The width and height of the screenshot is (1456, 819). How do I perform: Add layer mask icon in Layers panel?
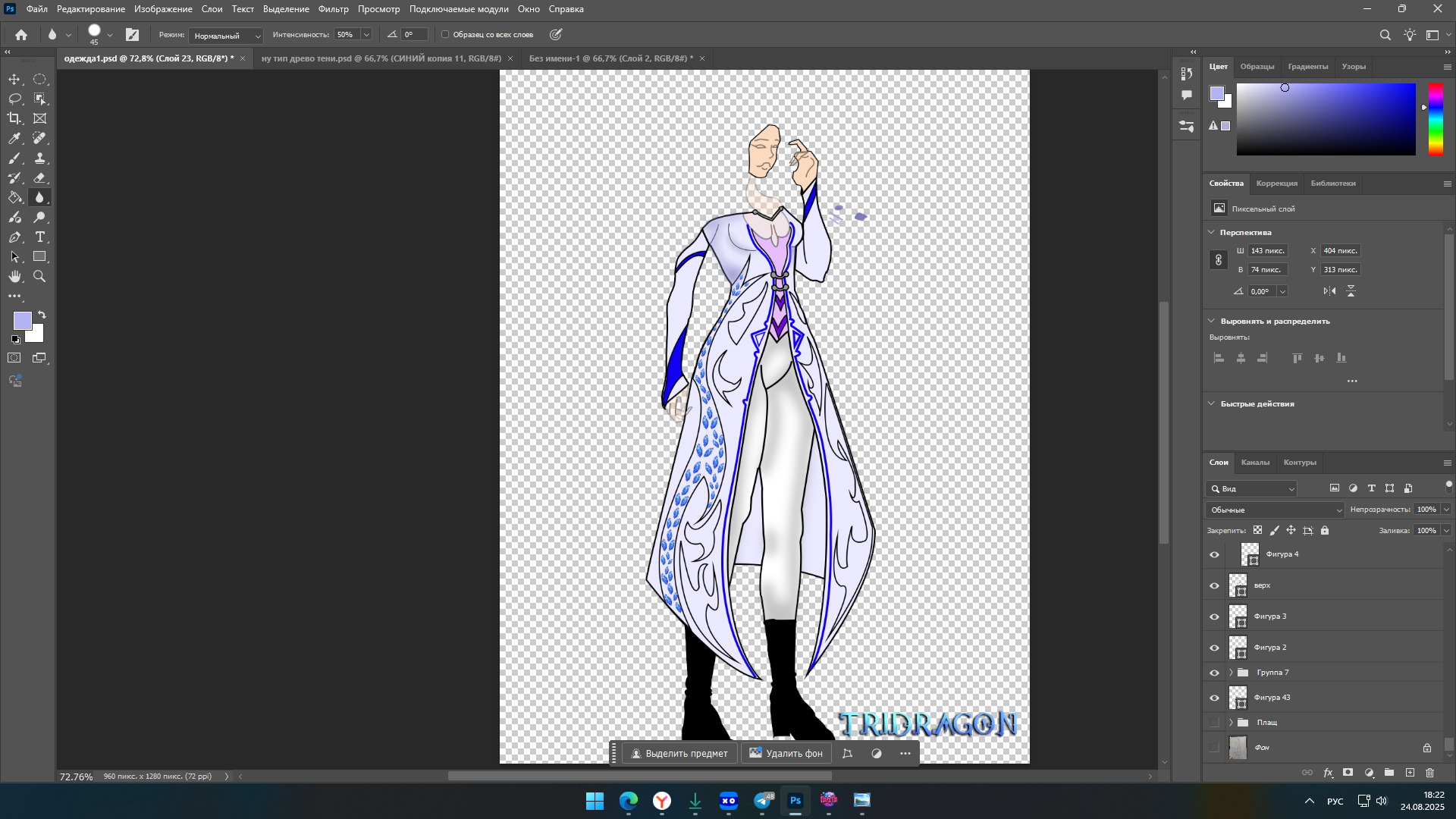(x=1348, y=773)
